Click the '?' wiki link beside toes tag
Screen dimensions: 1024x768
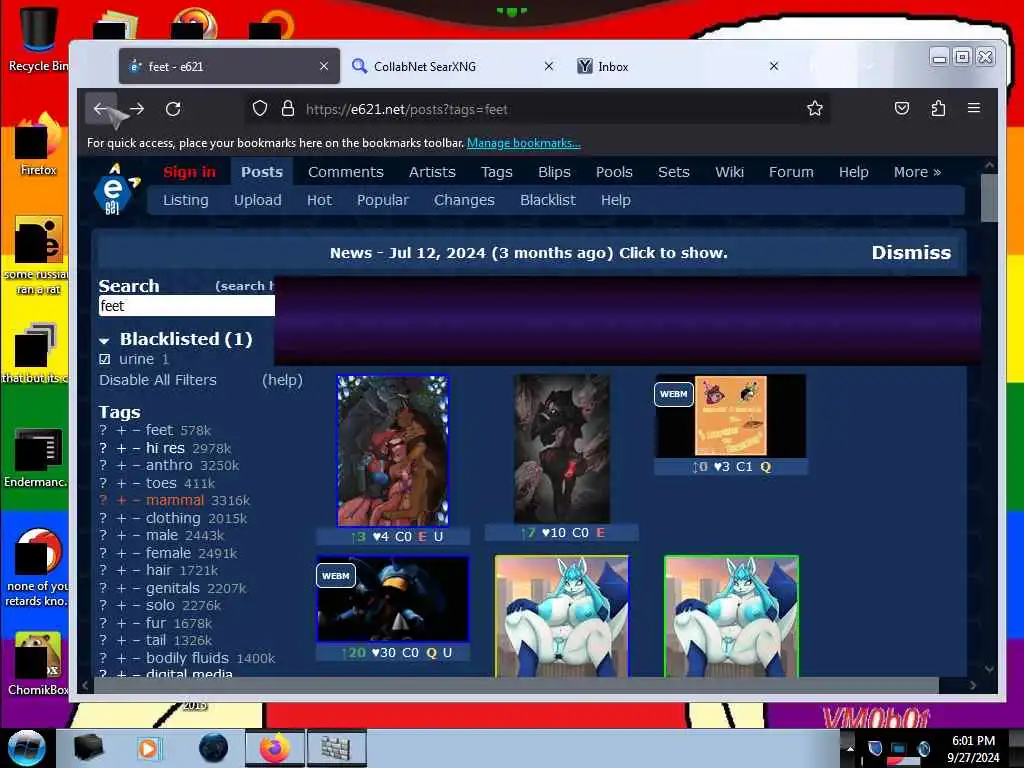point(103,483)
